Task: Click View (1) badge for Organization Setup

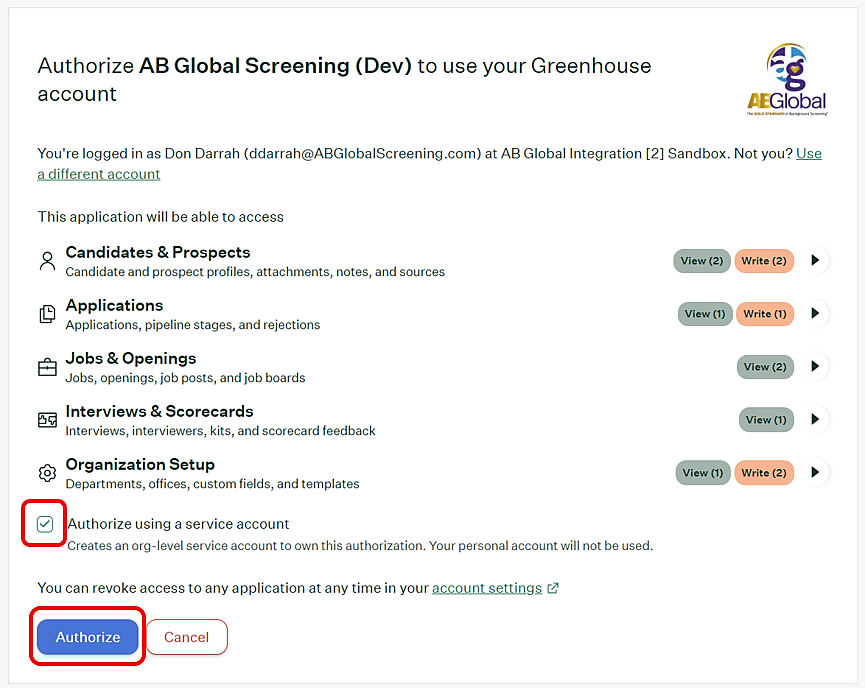Action: (703, 473)
